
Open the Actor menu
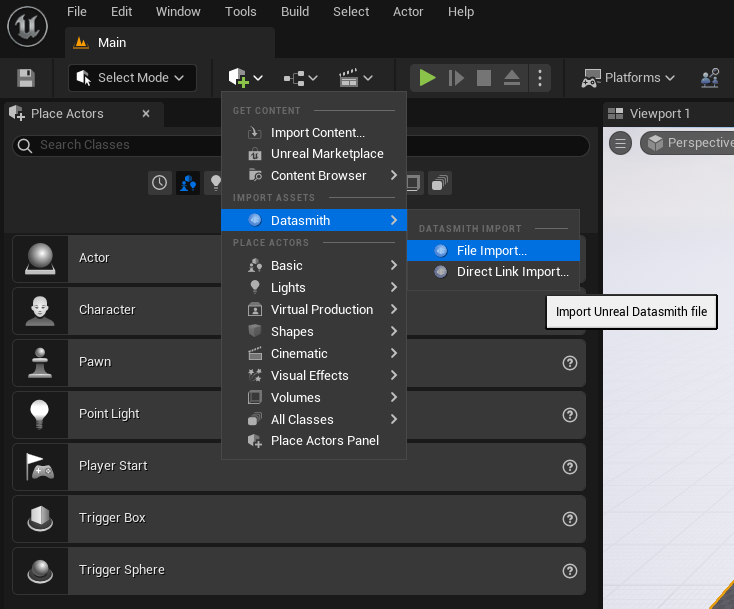click(408, 12)
